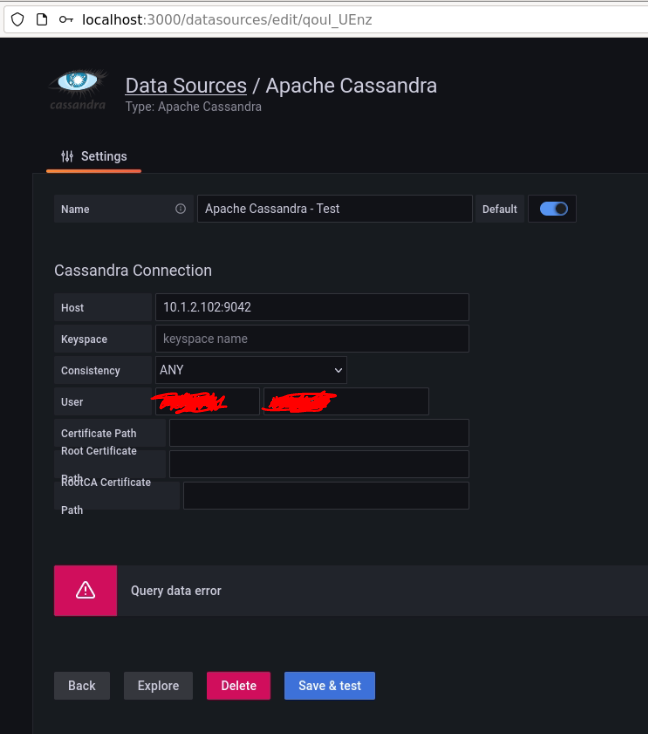Click the Name input with Apache Cassandra - Test
648x734 pixels.
pos(335,209)
